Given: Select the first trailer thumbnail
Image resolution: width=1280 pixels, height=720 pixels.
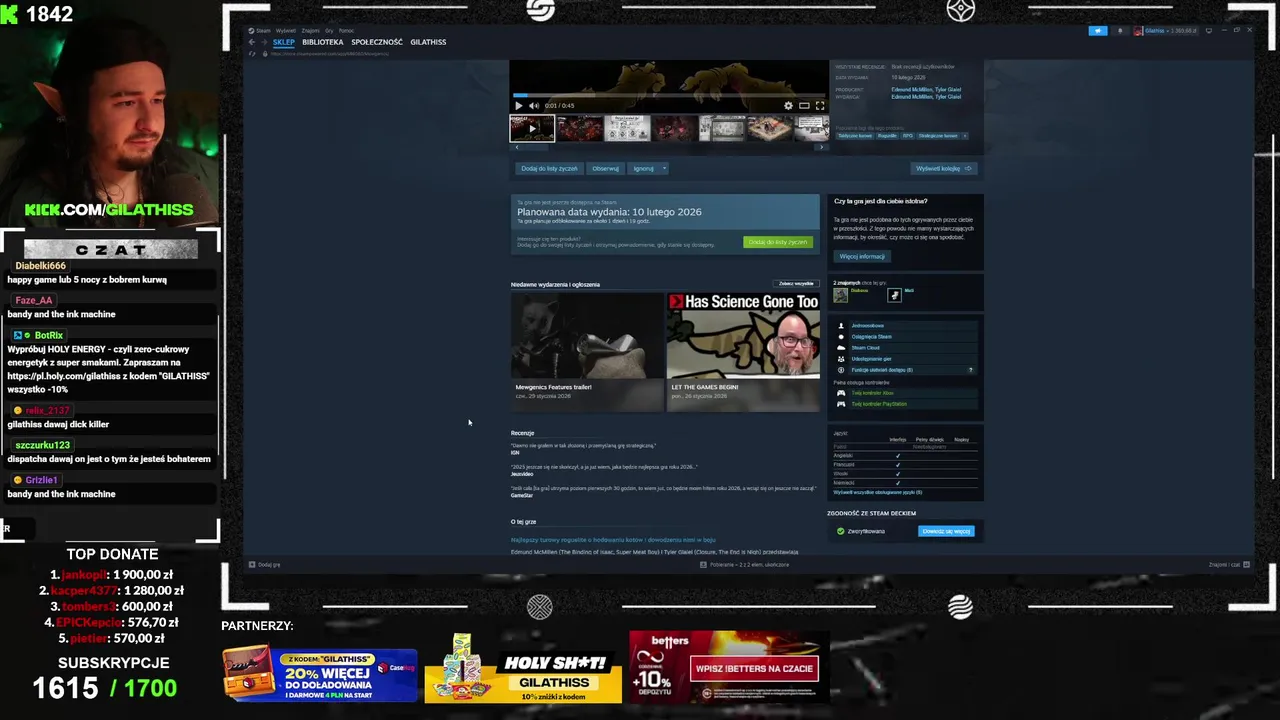Looking at the screenshot, I should click(x=532, y=128).
